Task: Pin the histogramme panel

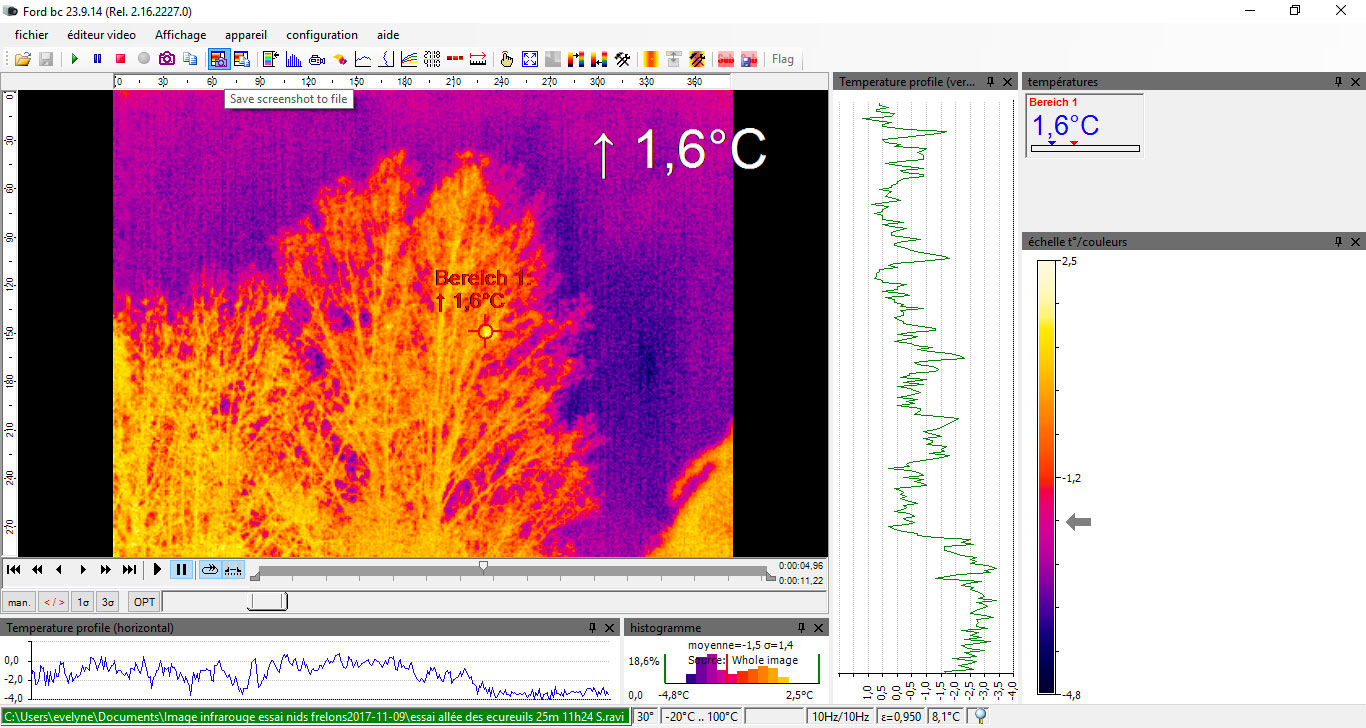Action: pyautogui.click(x=801, y=628)
